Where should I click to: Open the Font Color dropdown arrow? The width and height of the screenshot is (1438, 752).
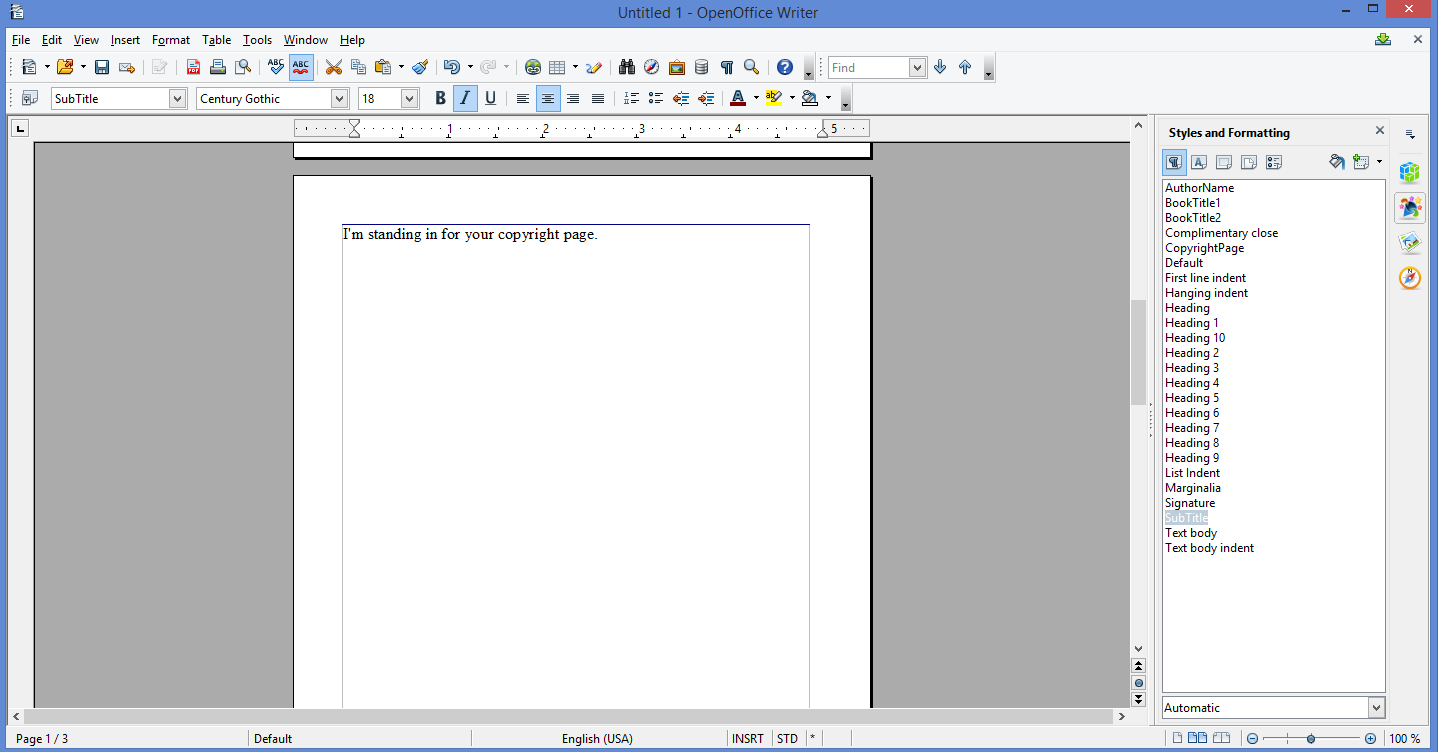click(756, 98)
